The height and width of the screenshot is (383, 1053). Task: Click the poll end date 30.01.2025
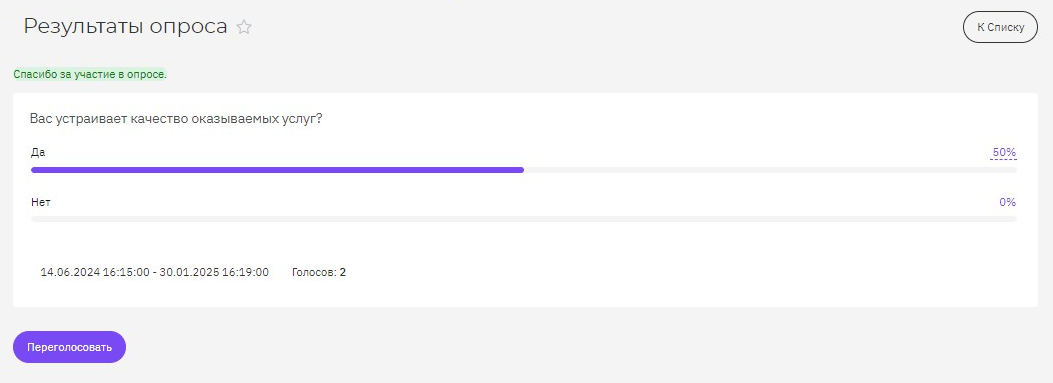[189, 273]
